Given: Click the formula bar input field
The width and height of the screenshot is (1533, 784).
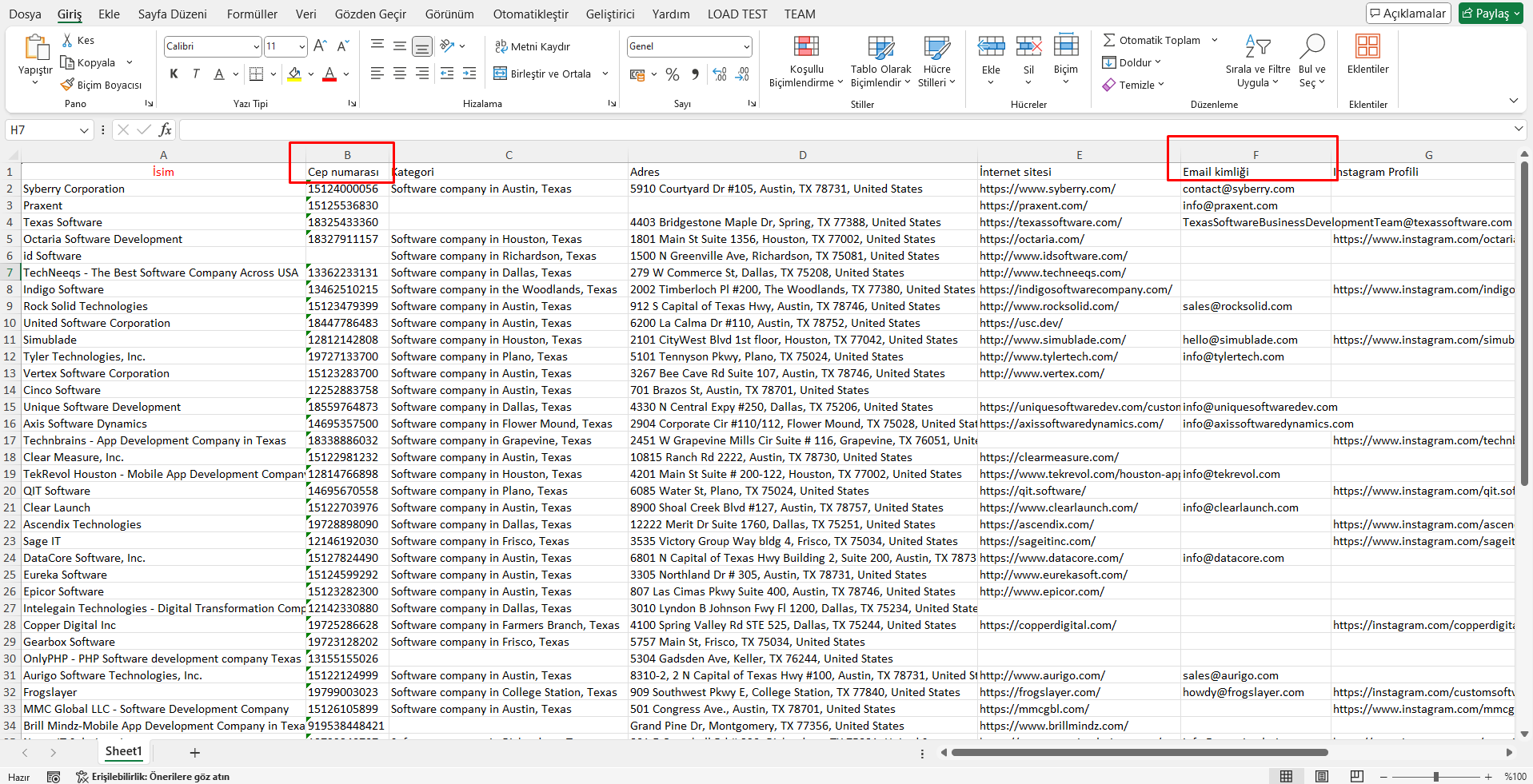Looking at the screenshot, I should pos(845,129).
